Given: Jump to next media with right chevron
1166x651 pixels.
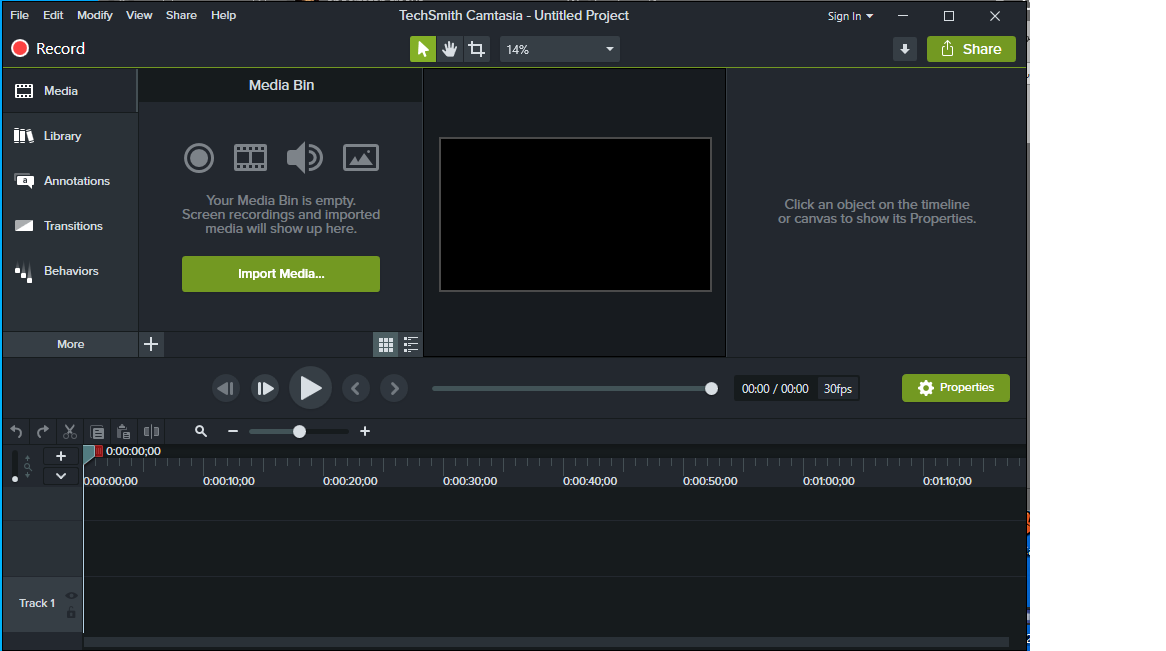Looking at the screenshot, I should click(x=394, y=388).
